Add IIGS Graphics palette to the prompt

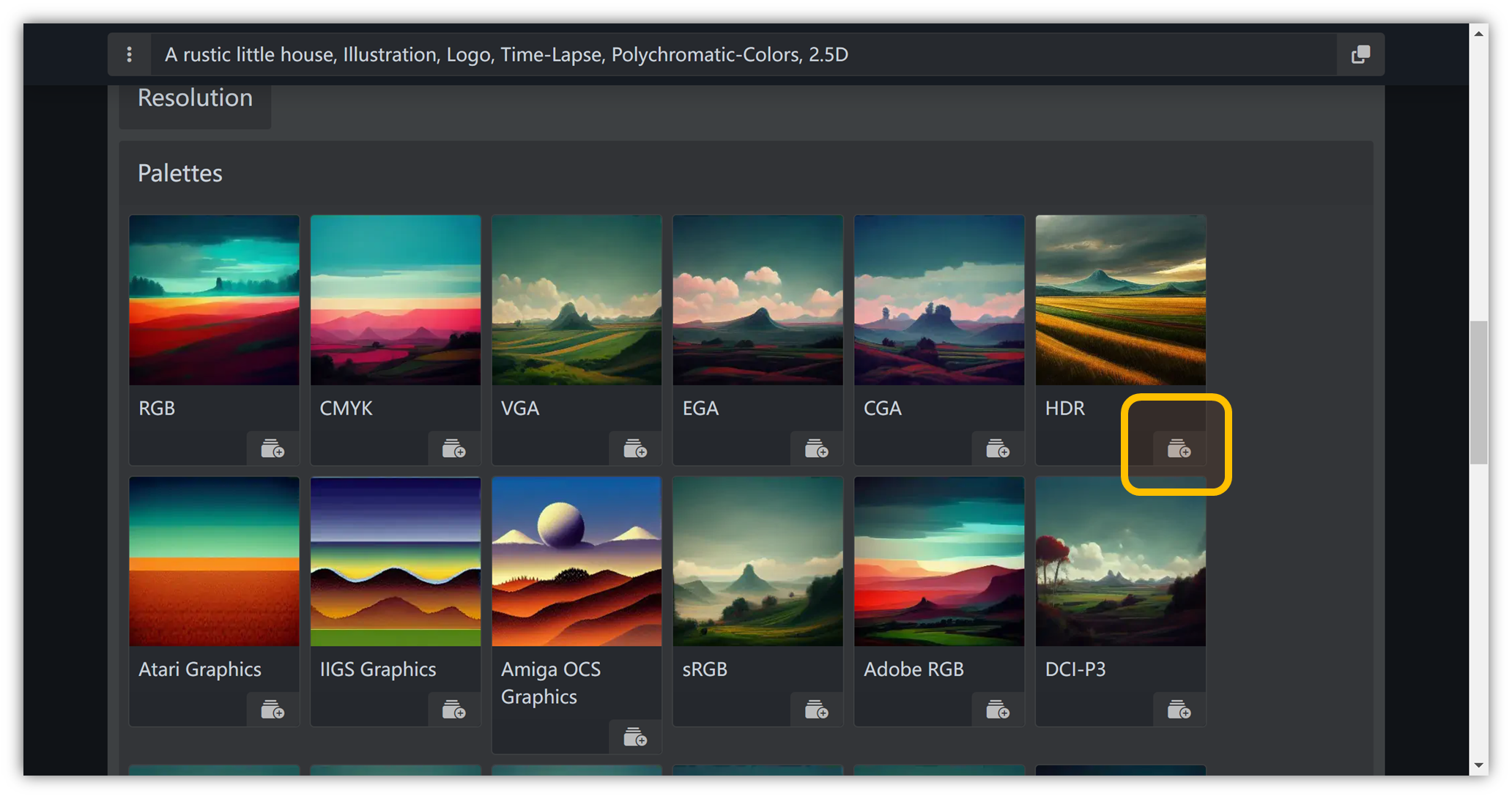[453, 710]
